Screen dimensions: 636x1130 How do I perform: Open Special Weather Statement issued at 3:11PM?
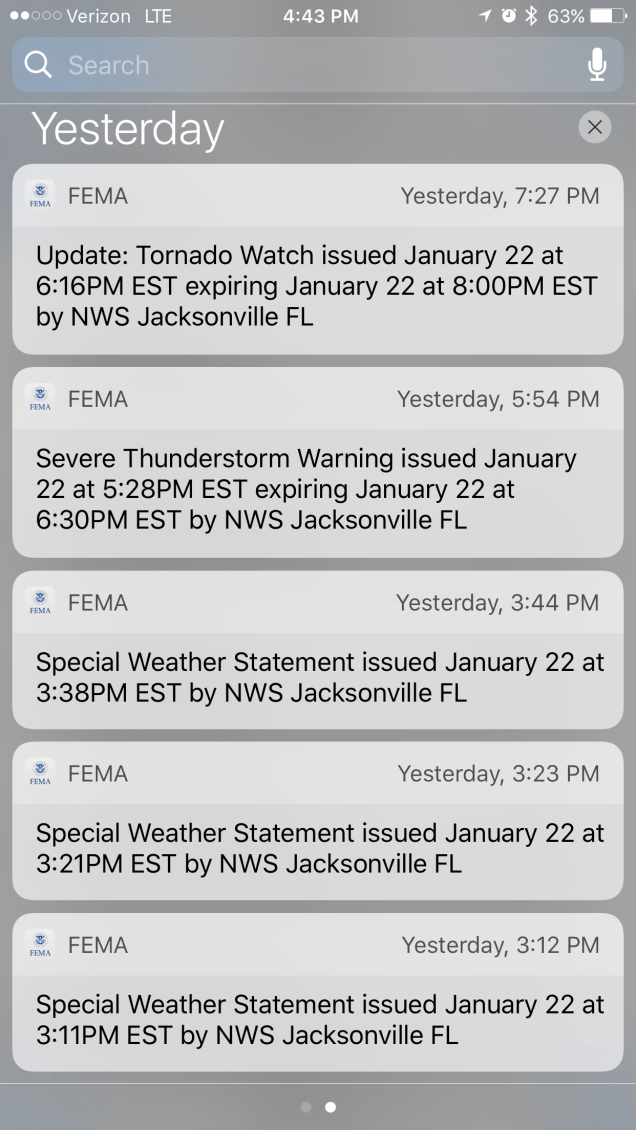(x=317, y=1020)
